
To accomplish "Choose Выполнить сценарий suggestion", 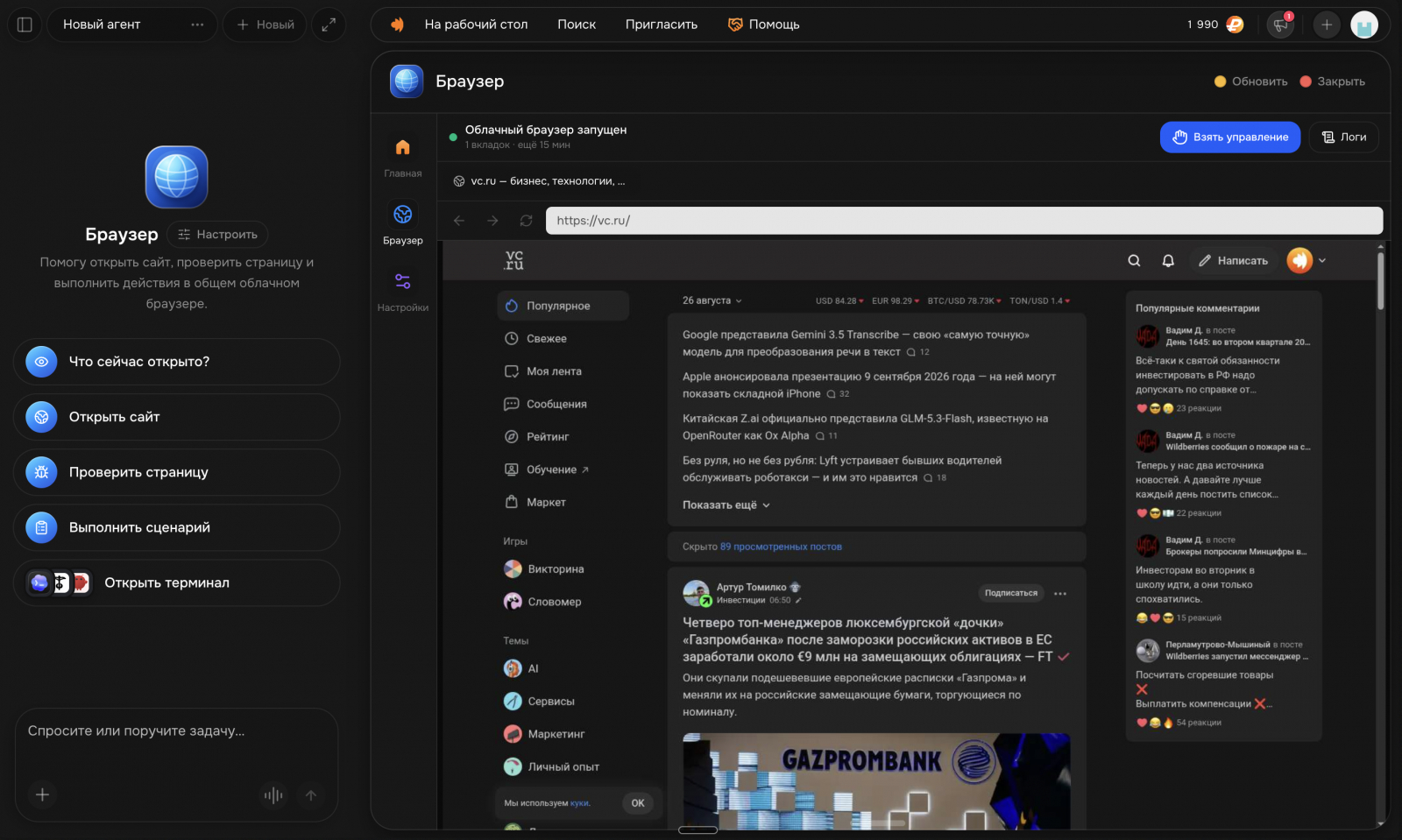I will tap(177, 527).
